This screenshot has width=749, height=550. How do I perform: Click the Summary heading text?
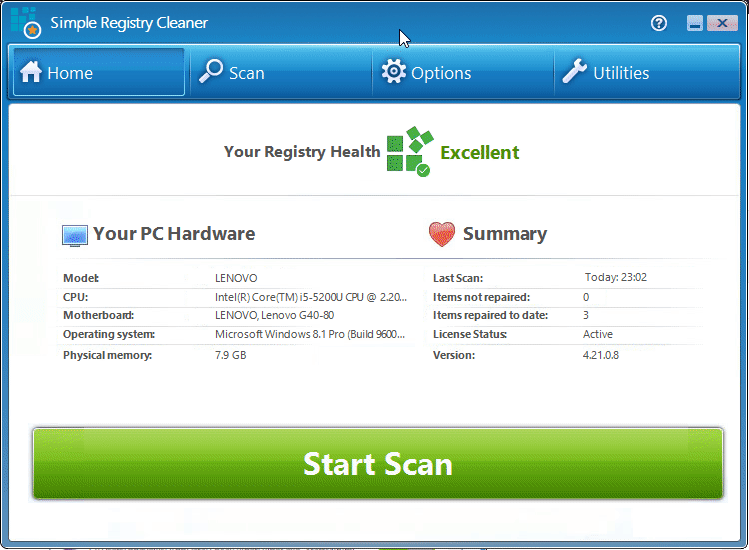[x=505, y=234]
